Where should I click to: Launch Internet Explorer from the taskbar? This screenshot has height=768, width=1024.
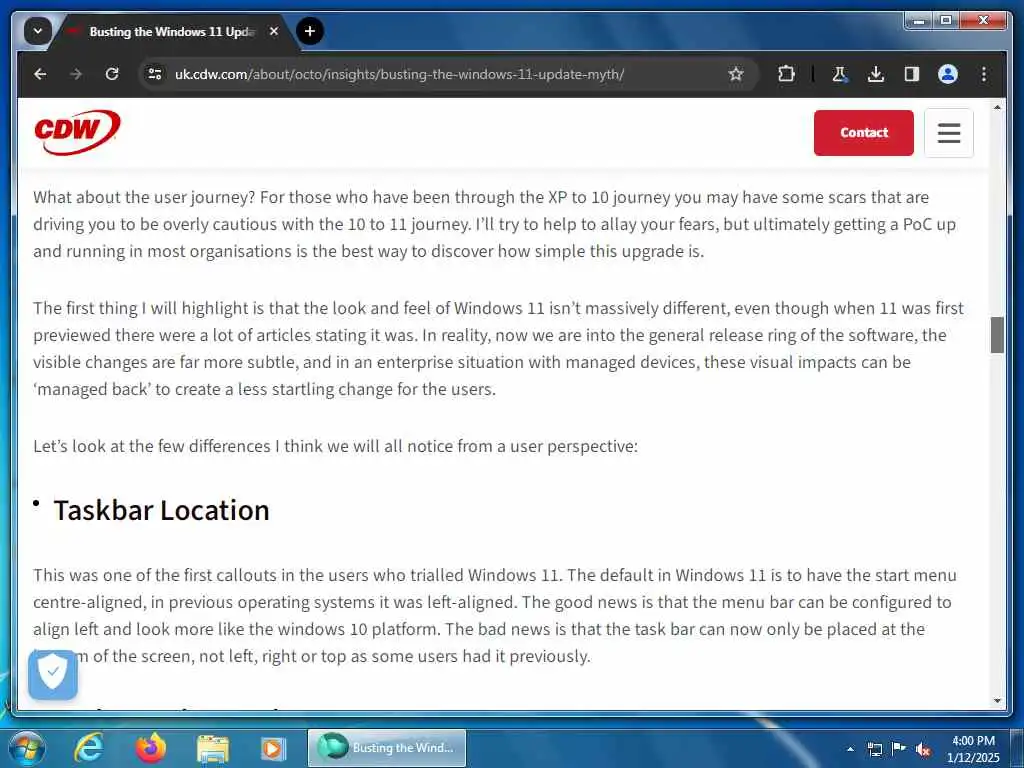point(88,748)
